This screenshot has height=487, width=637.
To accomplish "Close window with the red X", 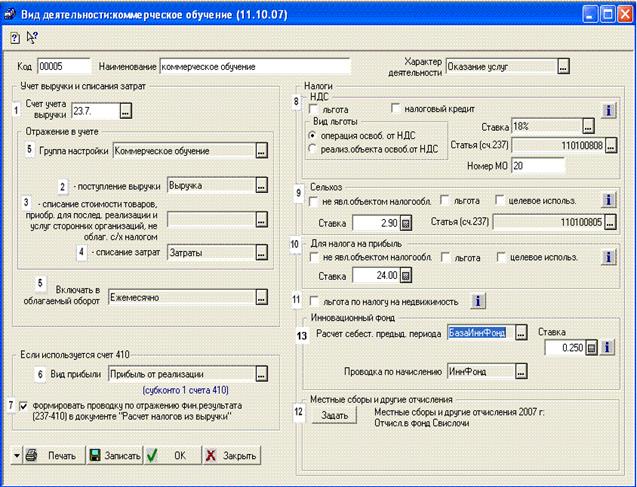I will [x=626, y=15].
